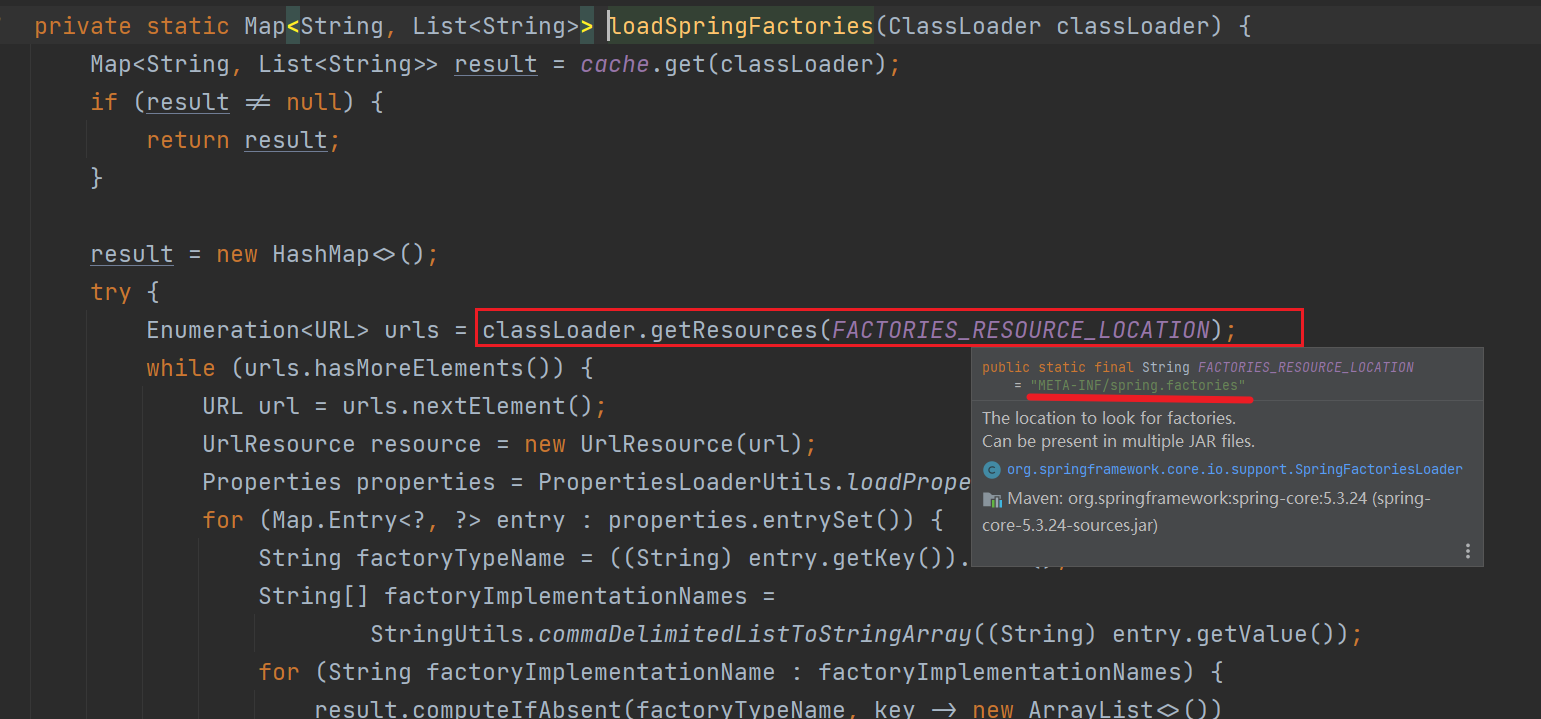Click the blue class icon in the popup
1541x719 pixels.
tap(992, 470)
